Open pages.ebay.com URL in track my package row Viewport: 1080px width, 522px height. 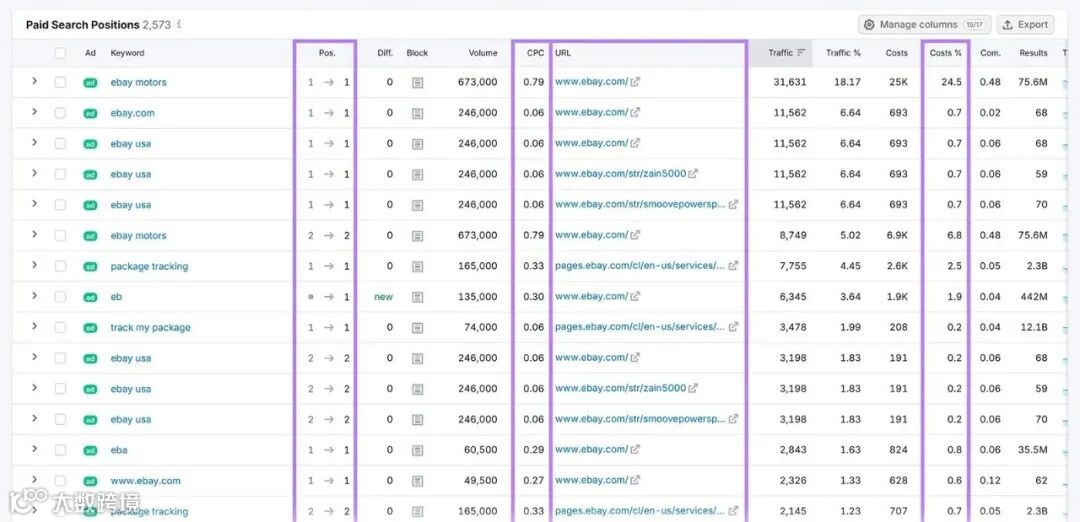[x=640, y=326]
